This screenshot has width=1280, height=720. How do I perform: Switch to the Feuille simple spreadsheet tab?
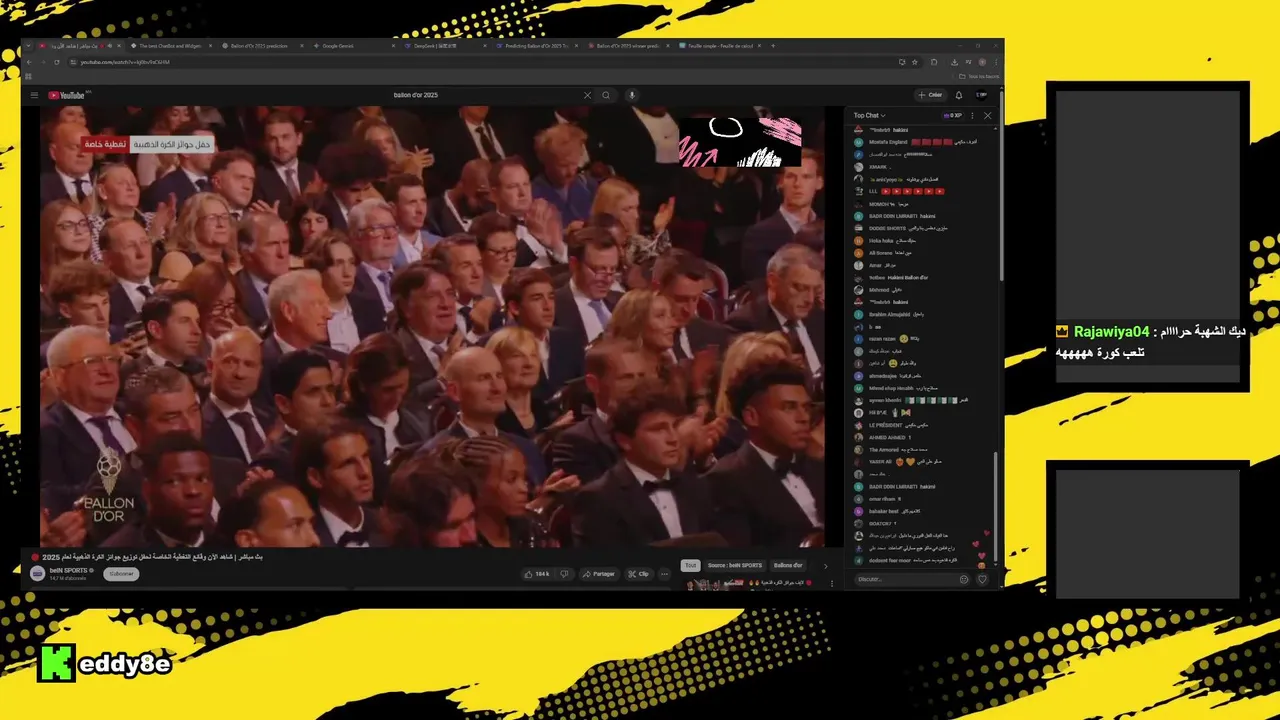coord(720,45)
